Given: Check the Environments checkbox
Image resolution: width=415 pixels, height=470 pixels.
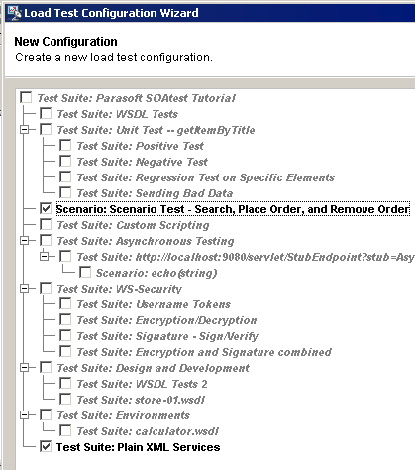Looking at the screenshot, I should [x=46, y=415].
